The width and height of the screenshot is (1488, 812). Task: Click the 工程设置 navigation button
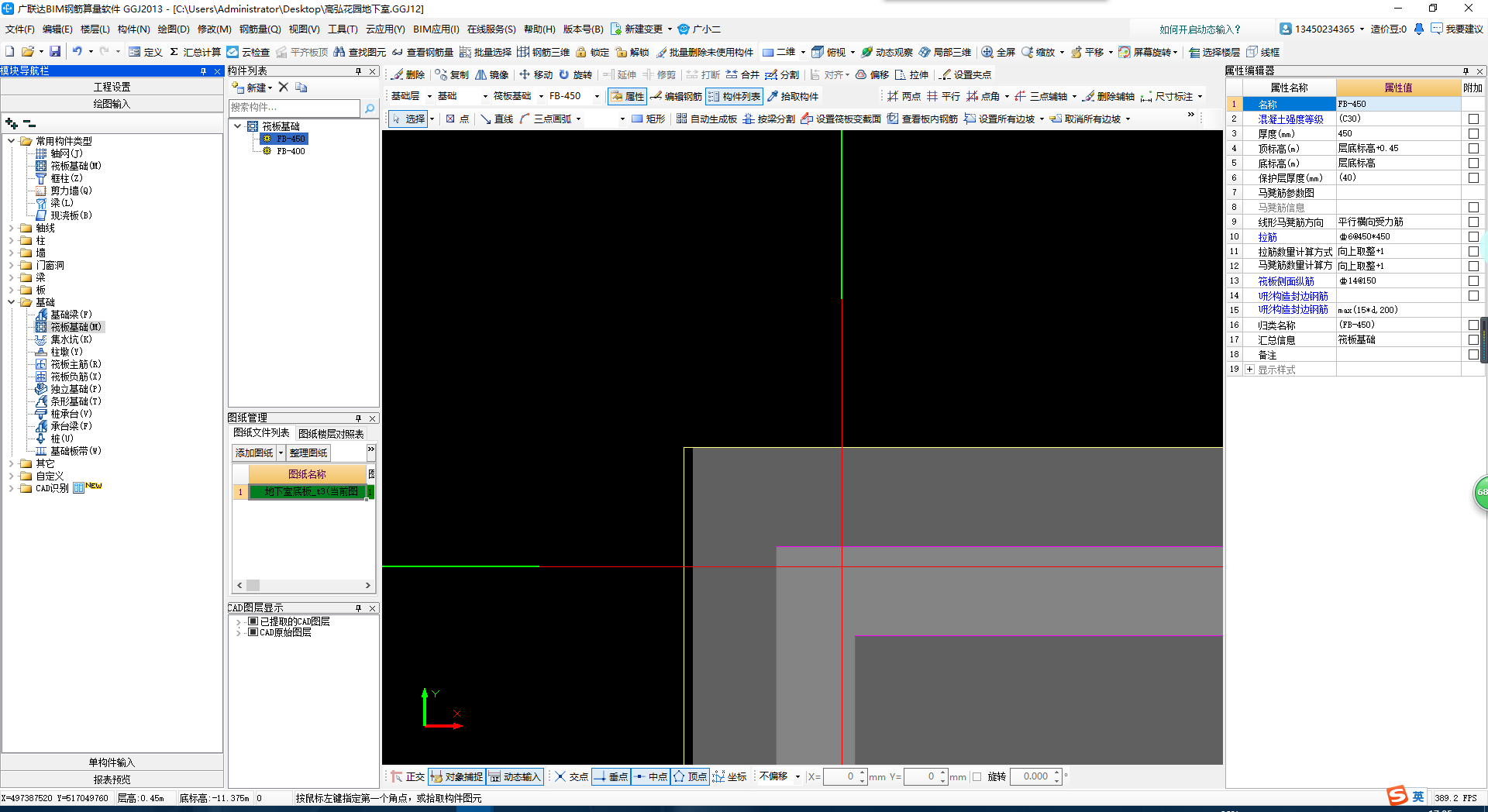point(112,87)
